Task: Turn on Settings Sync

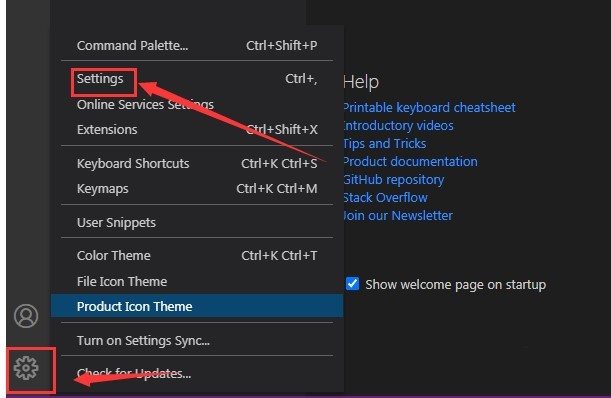Action: [x=197, y=341]
